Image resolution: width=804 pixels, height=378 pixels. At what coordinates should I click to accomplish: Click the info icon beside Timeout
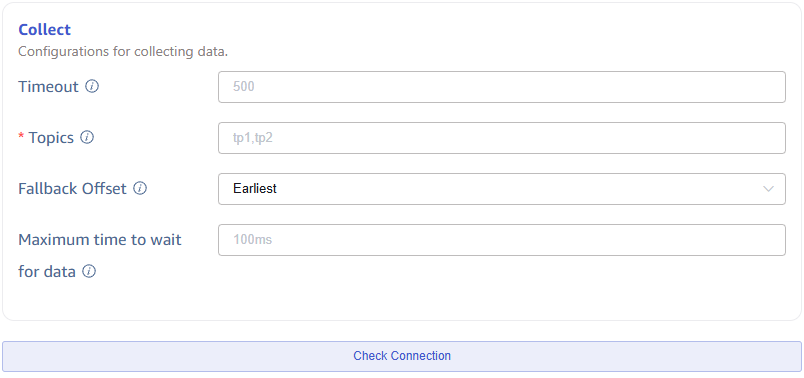click(x=92, y=86)
